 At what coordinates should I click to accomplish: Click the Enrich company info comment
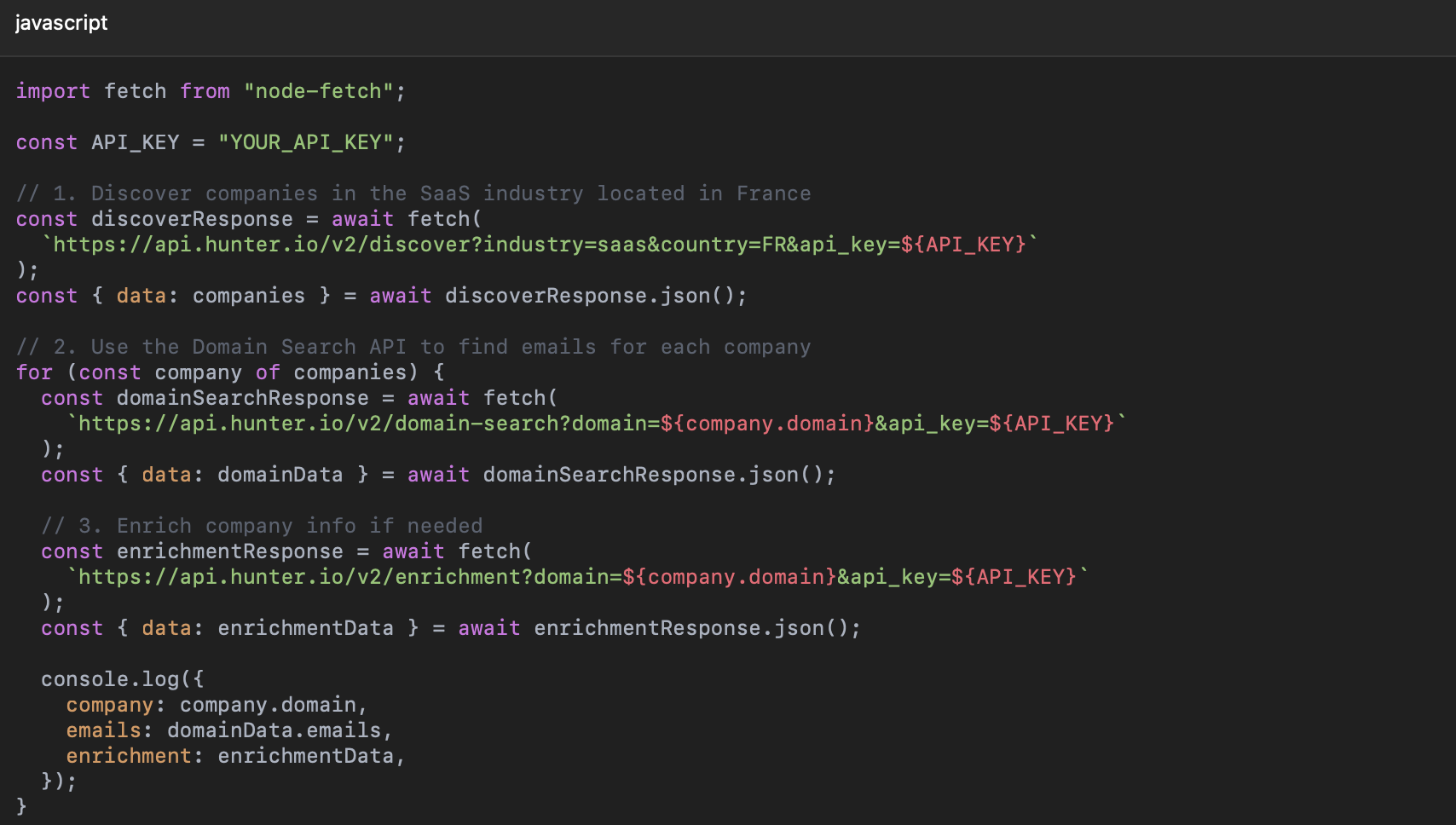tap(261, 526)
